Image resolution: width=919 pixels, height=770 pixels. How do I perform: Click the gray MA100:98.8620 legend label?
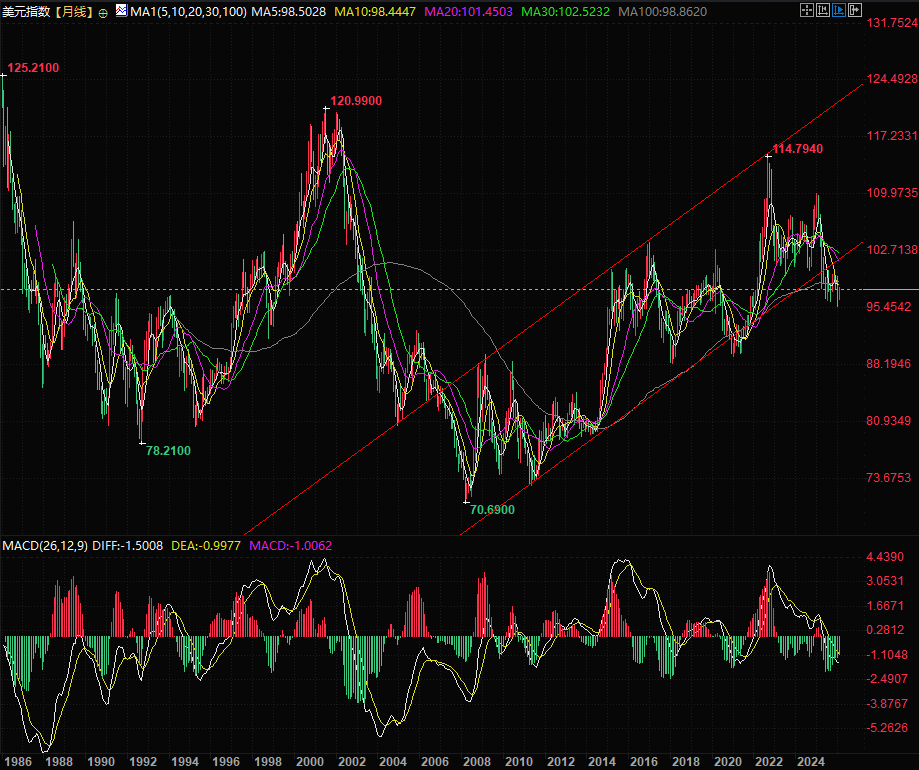663,12
